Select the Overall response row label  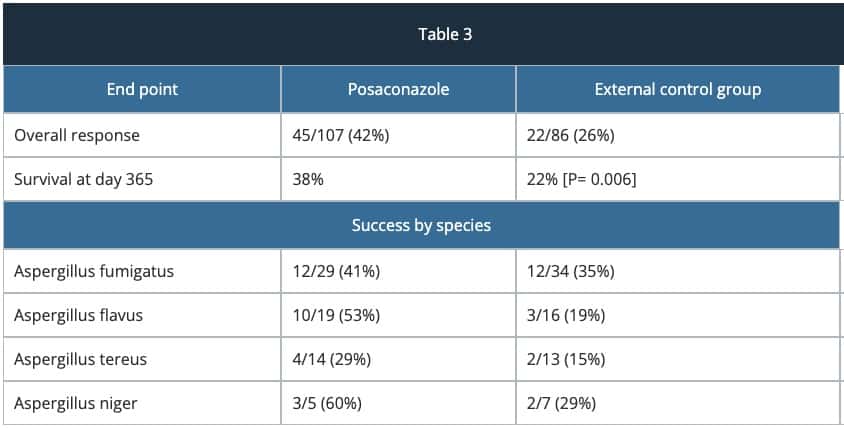pos(77,135)
